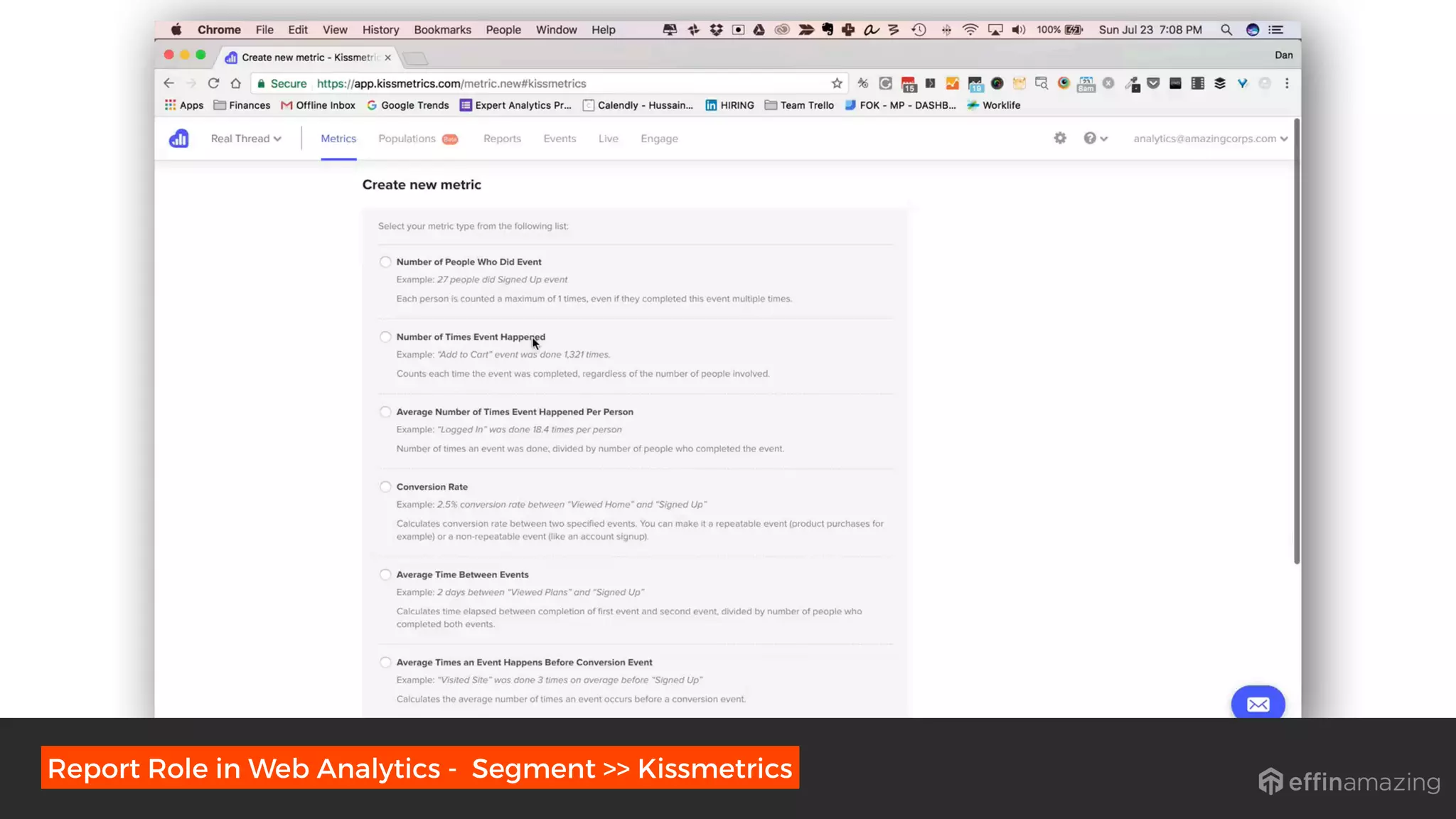The width and height of the screenshot is (1456, 819).
Task: Click the Pocket extension icon
Action: (1153, 83)
